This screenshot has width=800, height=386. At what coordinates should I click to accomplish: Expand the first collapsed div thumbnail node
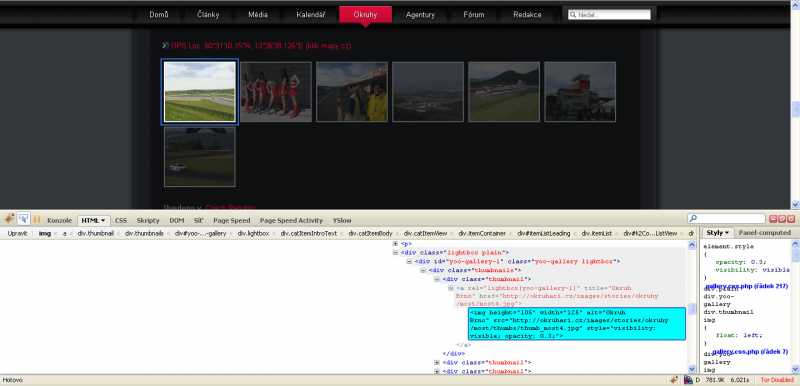(437, 363)
